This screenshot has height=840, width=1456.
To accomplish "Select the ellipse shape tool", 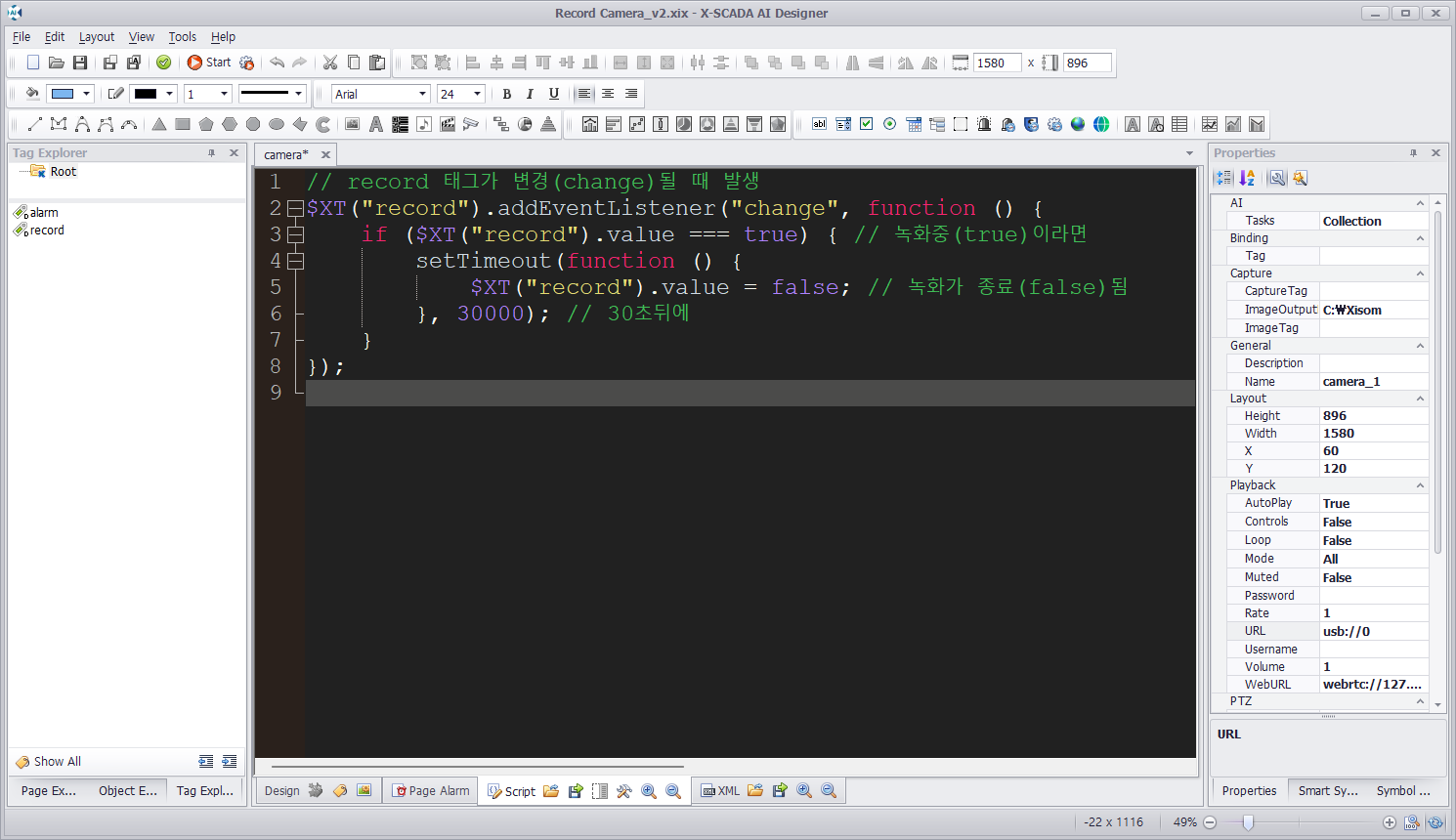I will [277, 124].
